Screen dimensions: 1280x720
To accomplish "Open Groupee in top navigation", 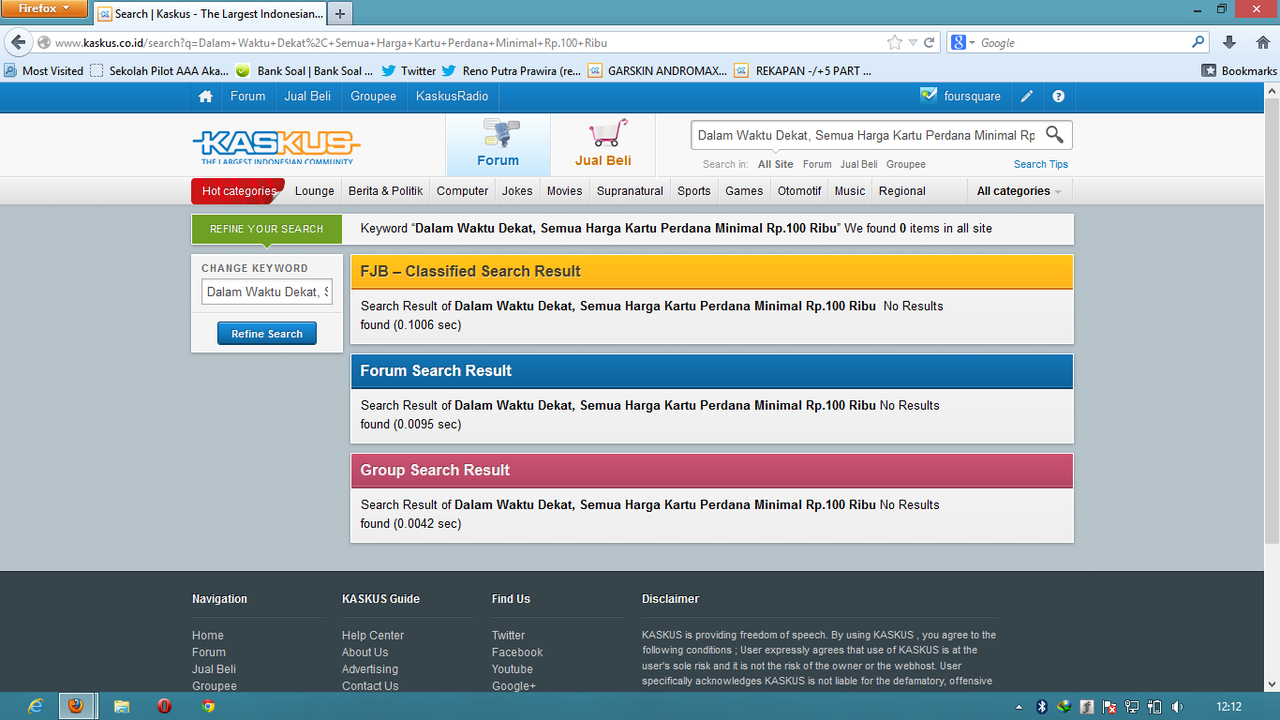I will (x=373, y=96).
